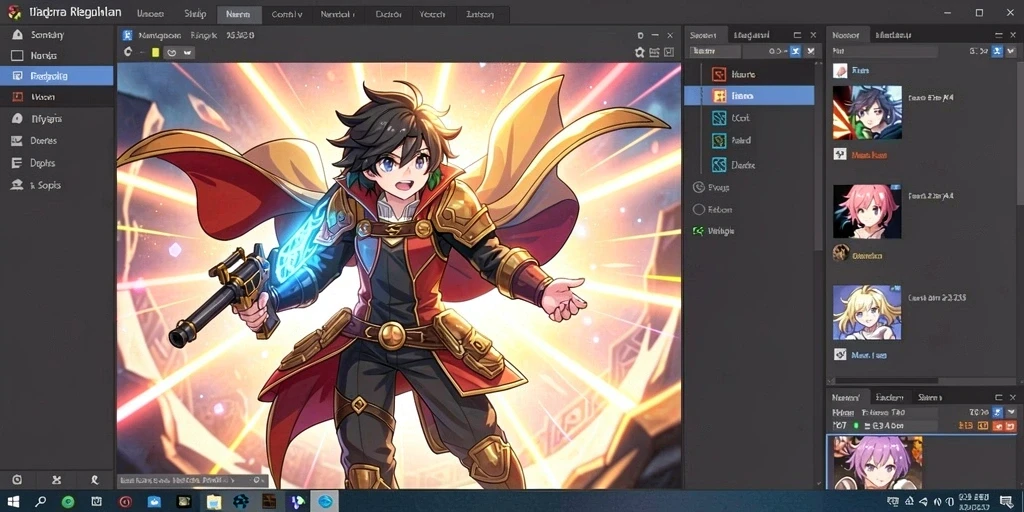Toggle the blue button in the middle panel header
The image size is (1024, 512).
tap(795, 51)
